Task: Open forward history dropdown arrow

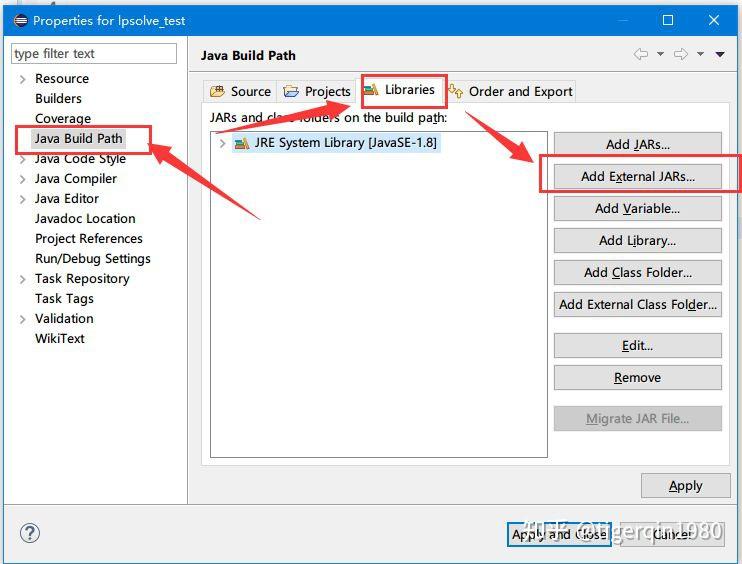Action: pos(700,54)
